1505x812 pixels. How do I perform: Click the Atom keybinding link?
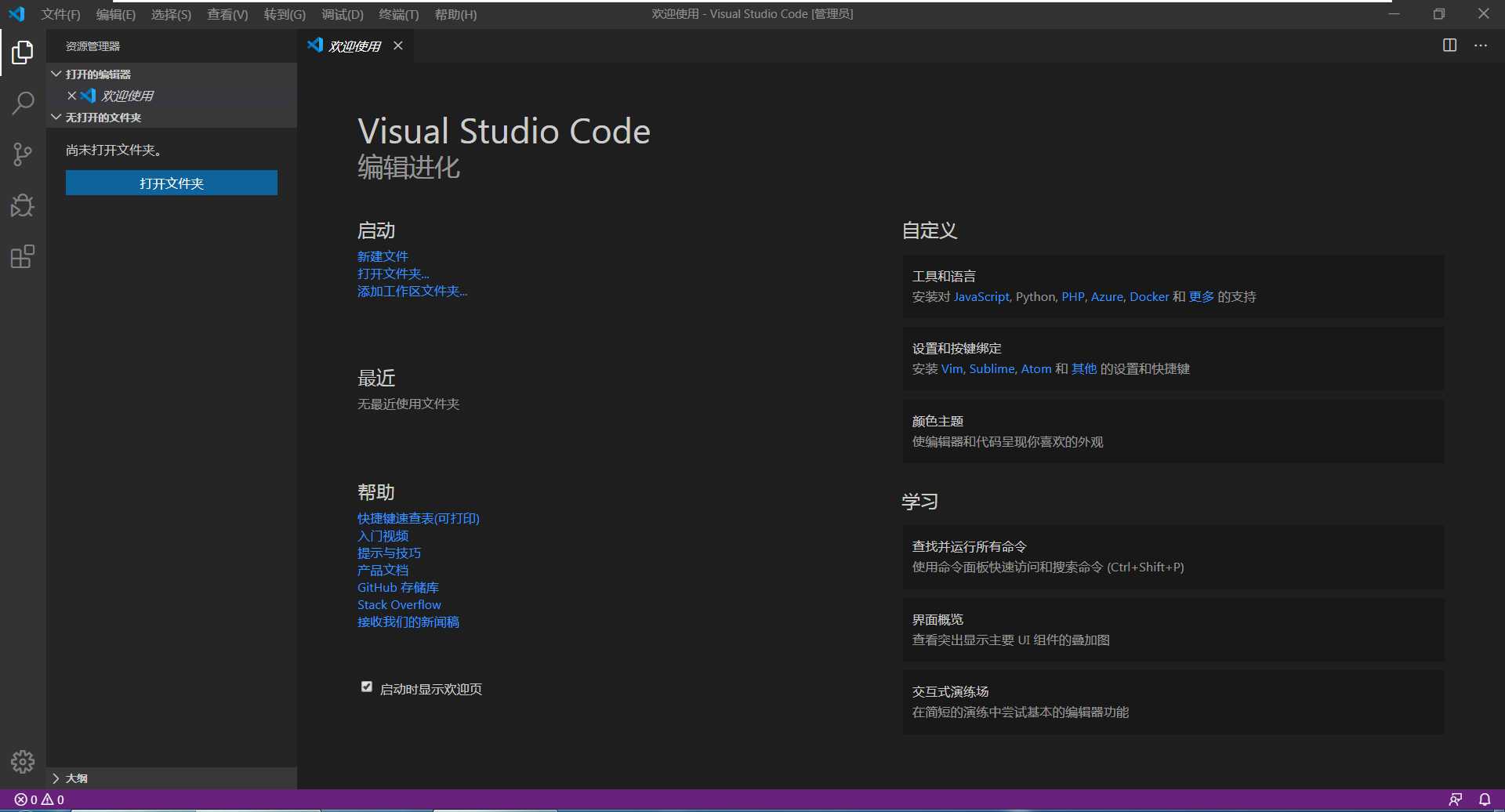[x=1036, y=368]
